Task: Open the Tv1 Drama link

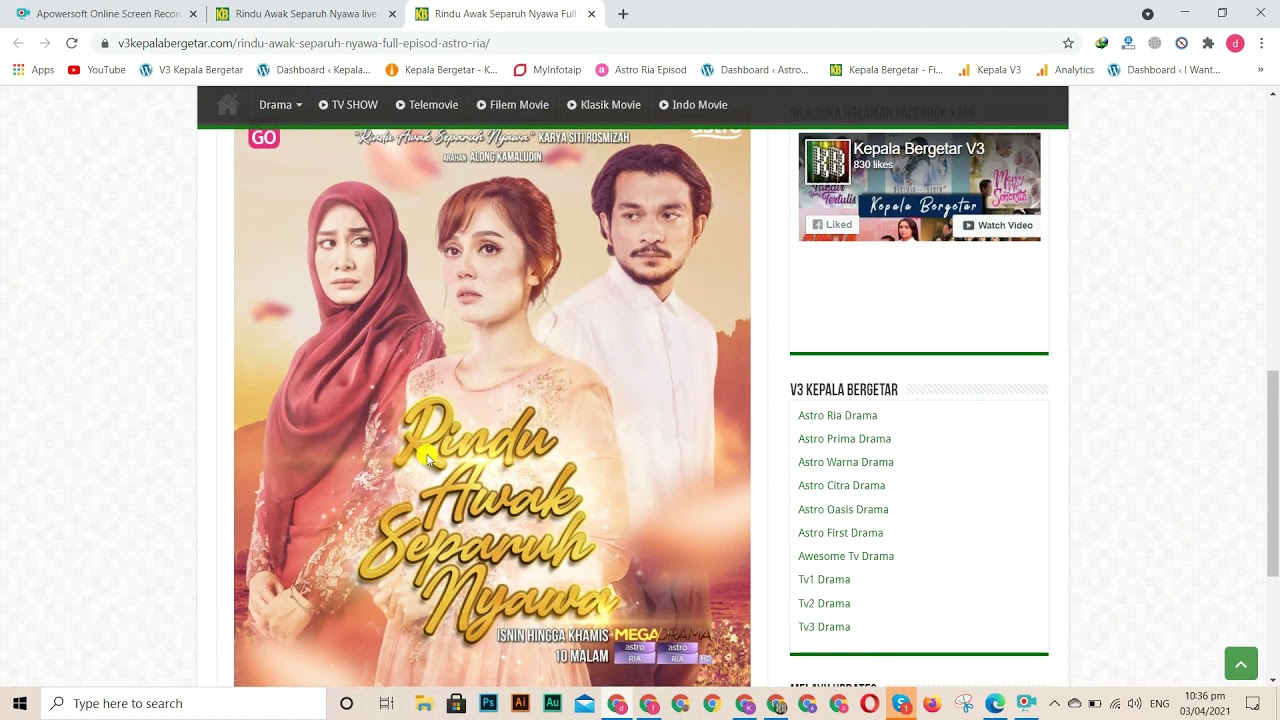Action: [x=824, y=579]
